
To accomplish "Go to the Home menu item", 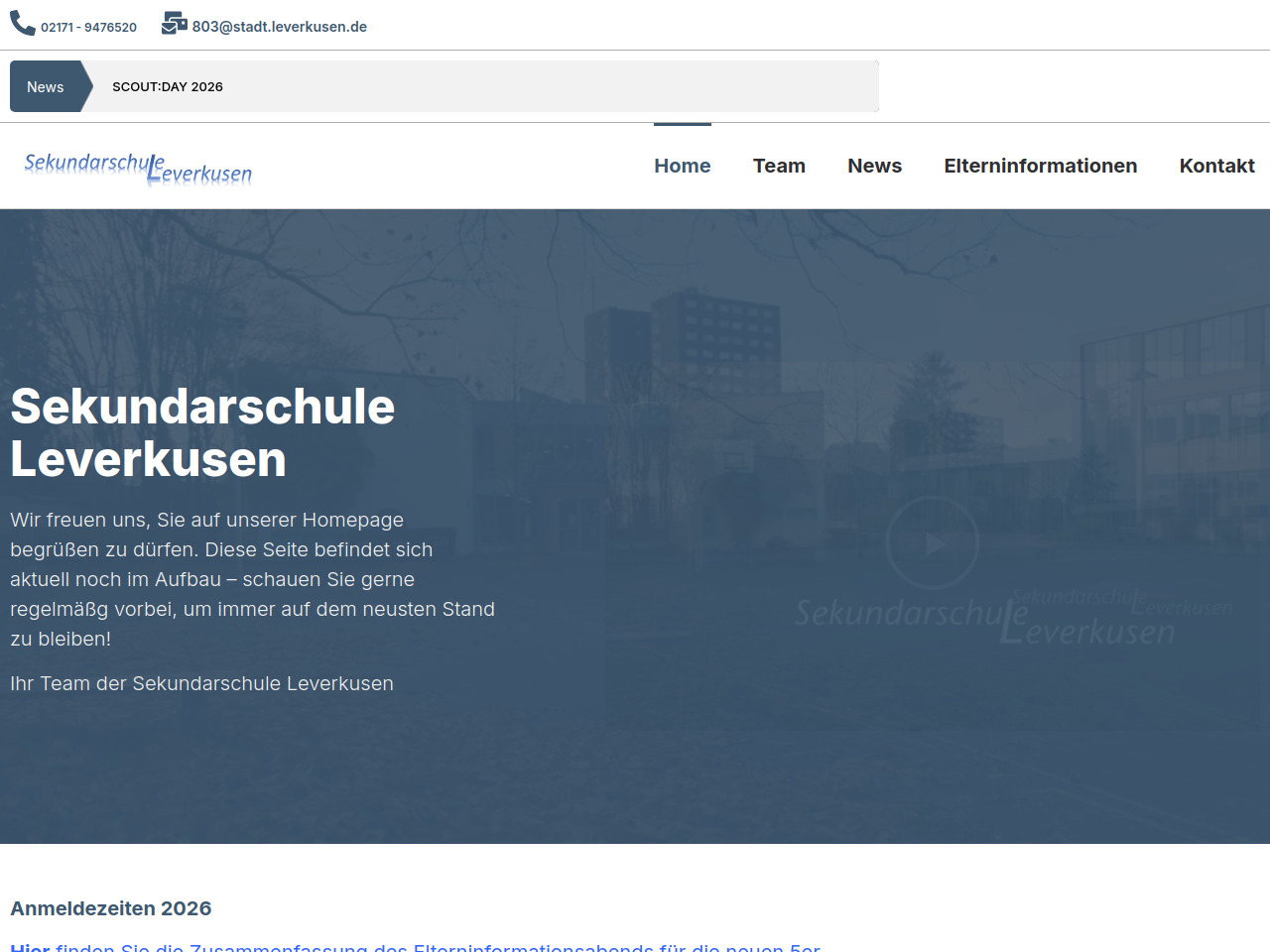I will 682,166.
